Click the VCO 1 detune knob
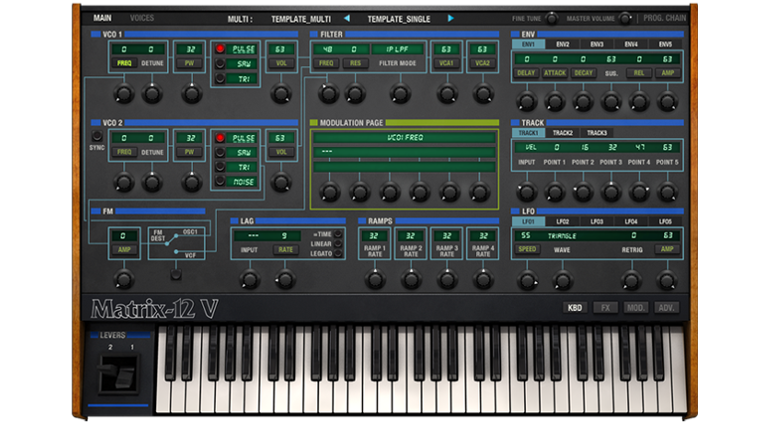The width and height of the screenshot is (770, 425). [x=152, y=93]
